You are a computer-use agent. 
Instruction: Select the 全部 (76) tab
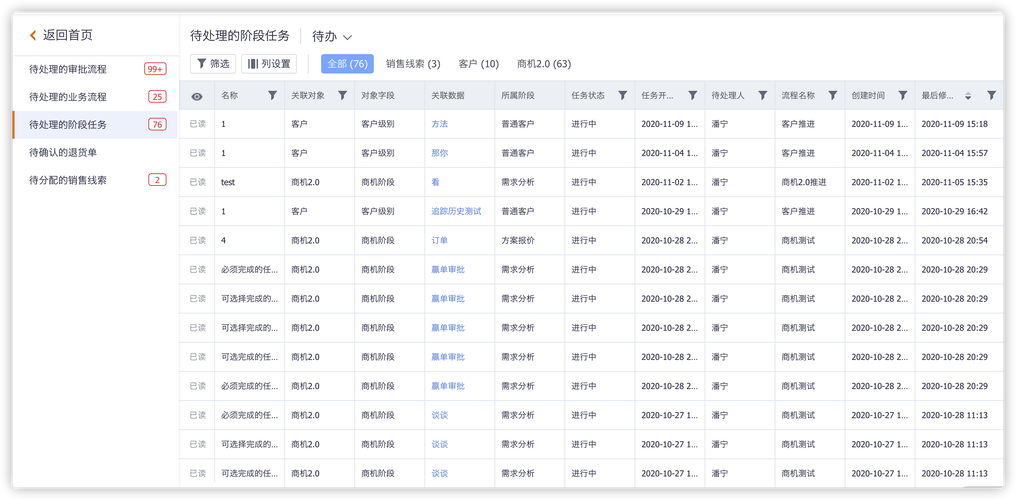click(x=347, y=64)
